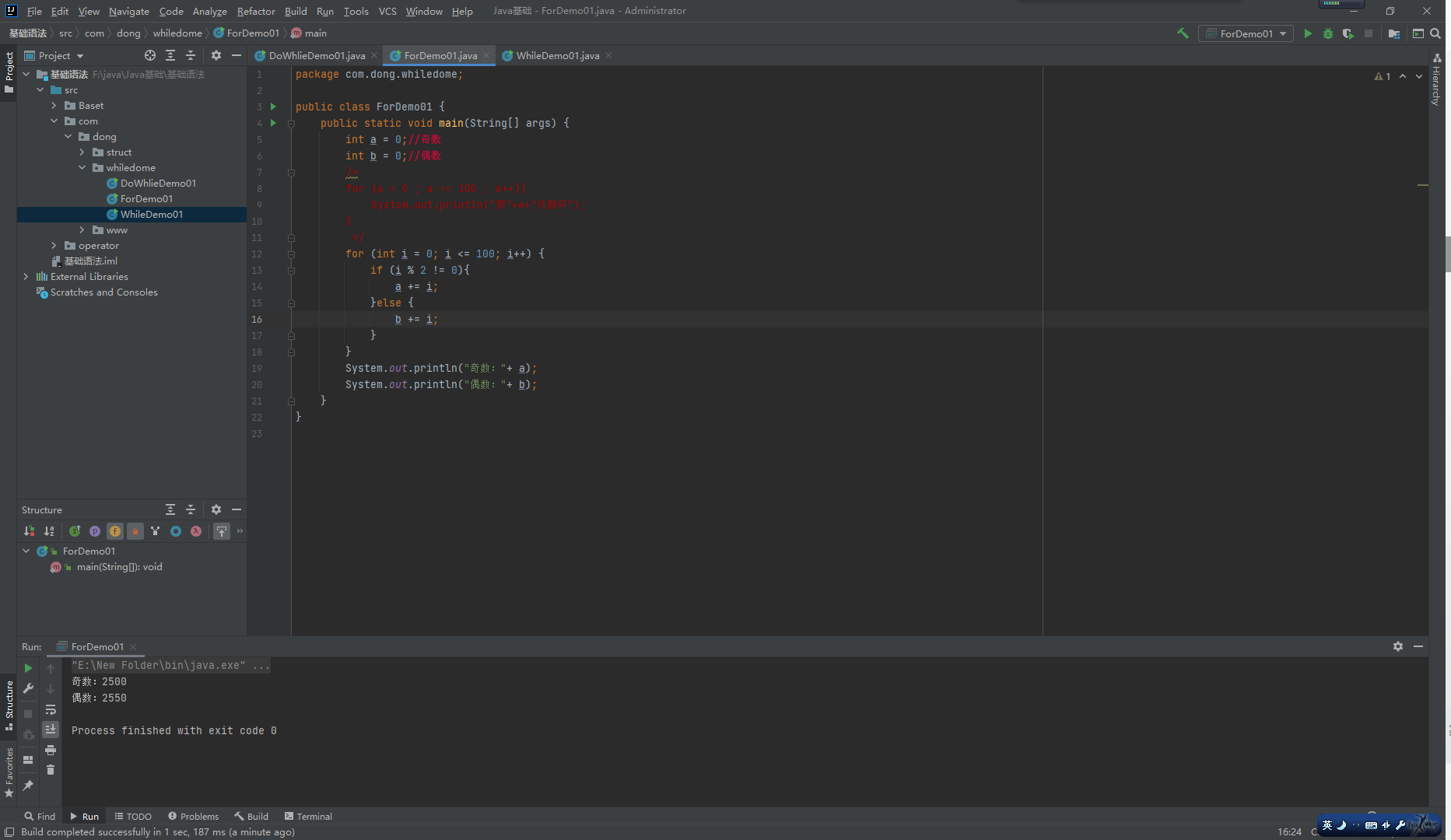This screenshot has height=840, width=1451.
Task: Toggle Sort Alphabetically in Structure panel
Action: click(x=49, y=531)
